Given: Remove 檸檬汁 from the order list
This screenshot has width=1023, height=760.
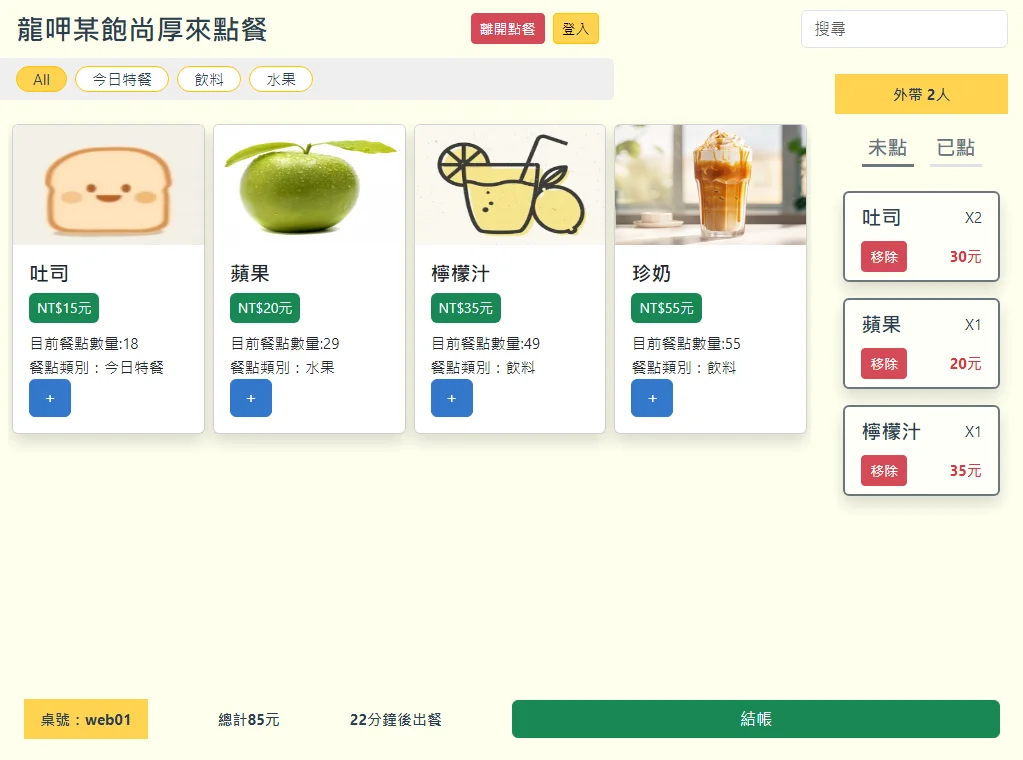Looking at the screenshot, I should [884, 470].
